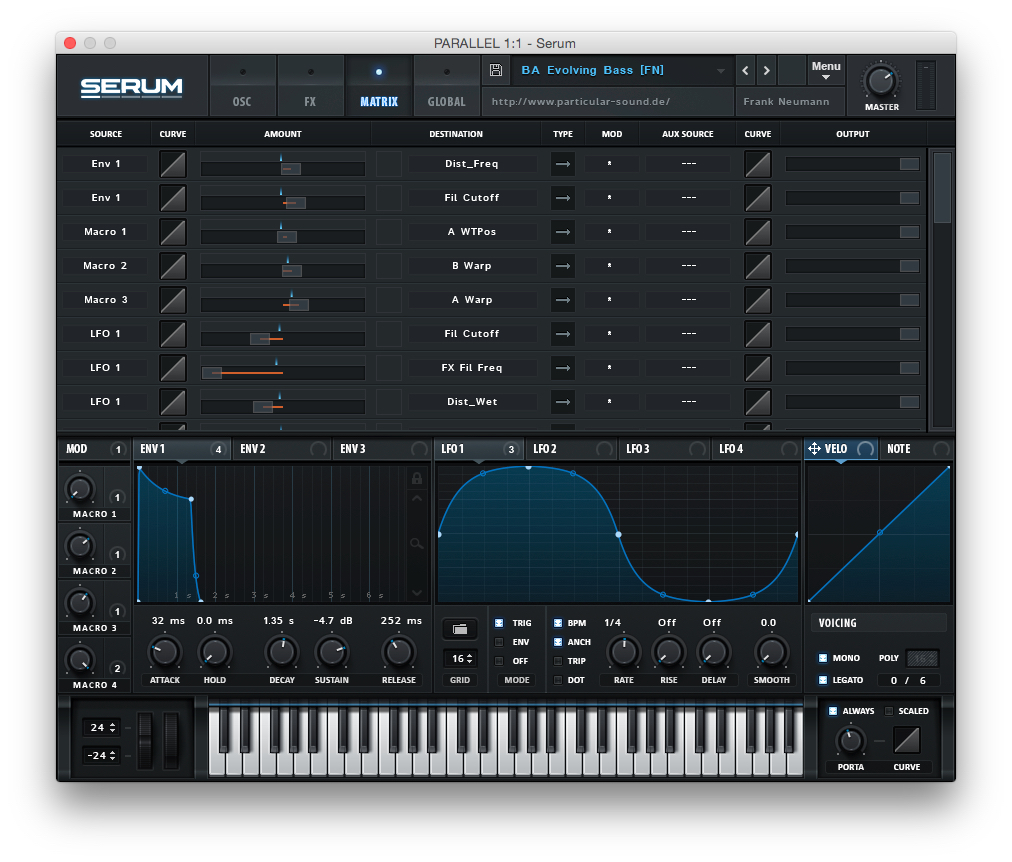Click the particular-sound.de URL field
The height and width of the screenshot is (862, 1012).
coord(607,102)
